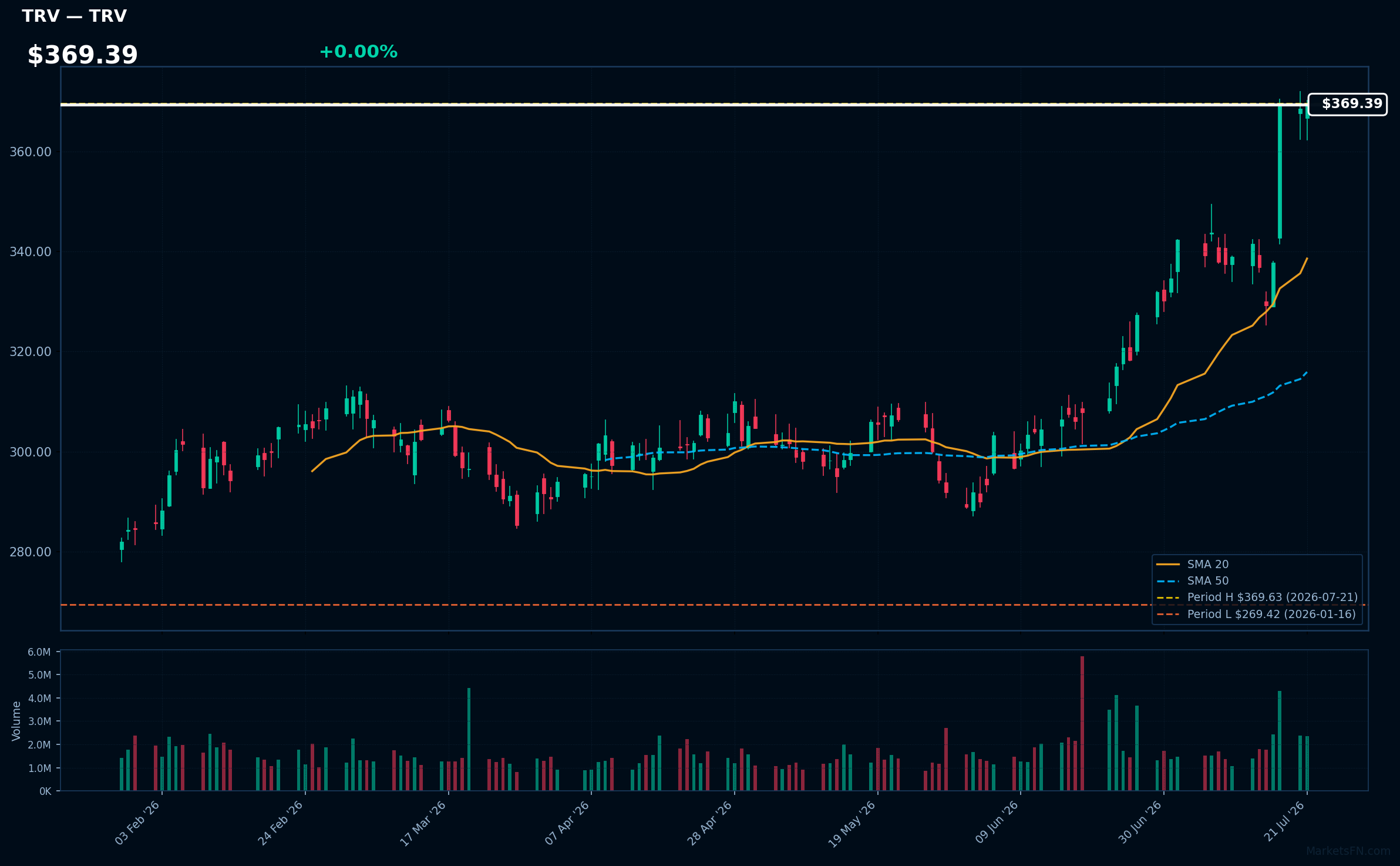Click the 300.00 price axis label
Viewport: 1400px width, 866px height.
pyautogui.click(x=31, y=452)
